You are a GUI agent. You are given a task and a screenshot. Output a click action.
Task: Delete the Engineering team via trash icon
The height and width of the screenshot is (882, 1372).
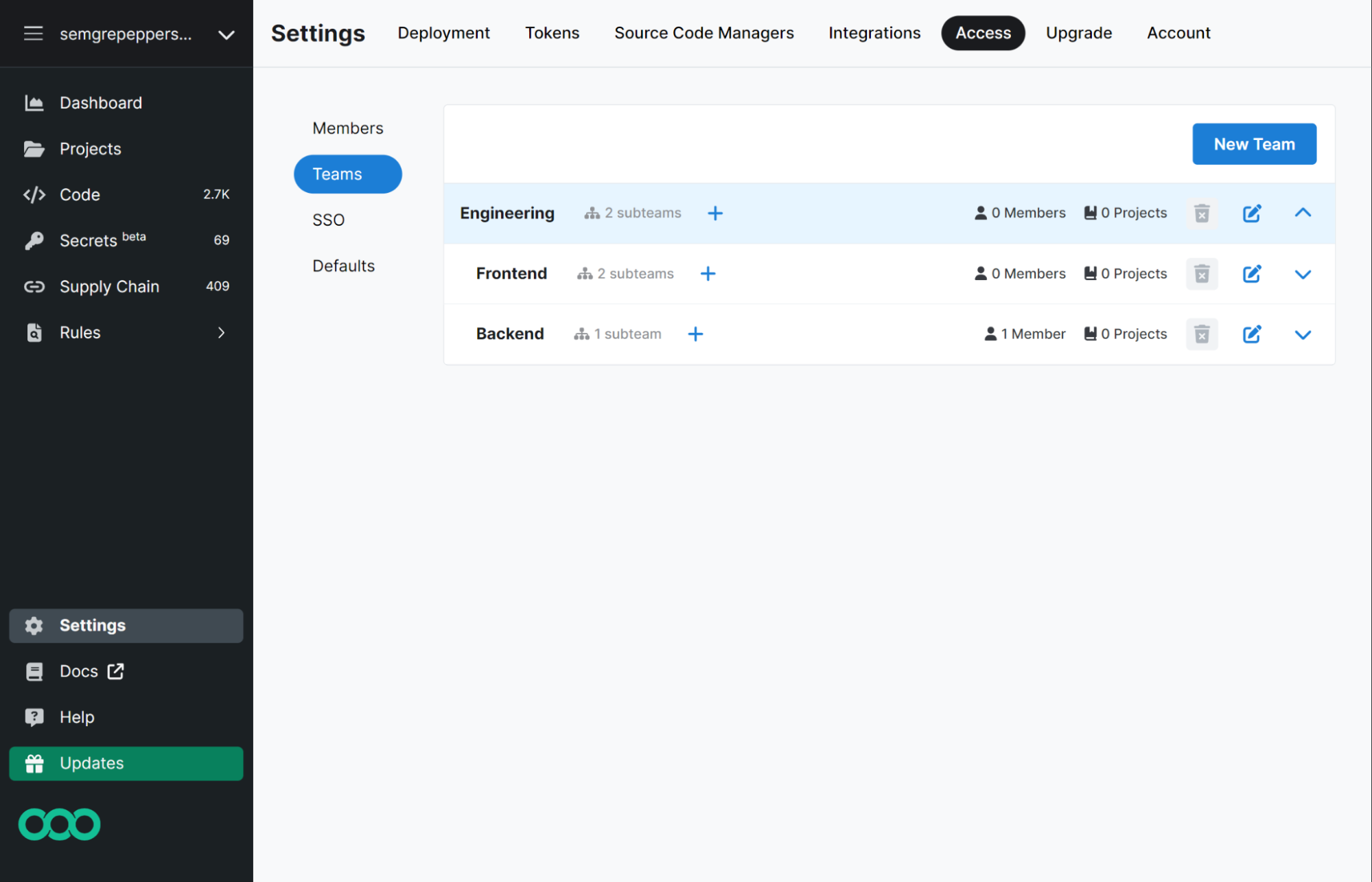click(x=1202, y=213)
